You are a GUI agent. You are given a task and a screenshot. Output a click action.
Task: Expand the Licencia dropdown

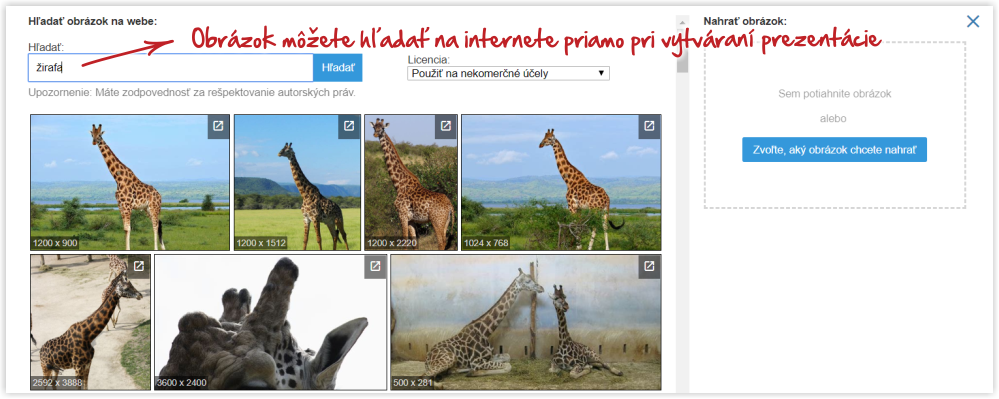tap(508, 73)
